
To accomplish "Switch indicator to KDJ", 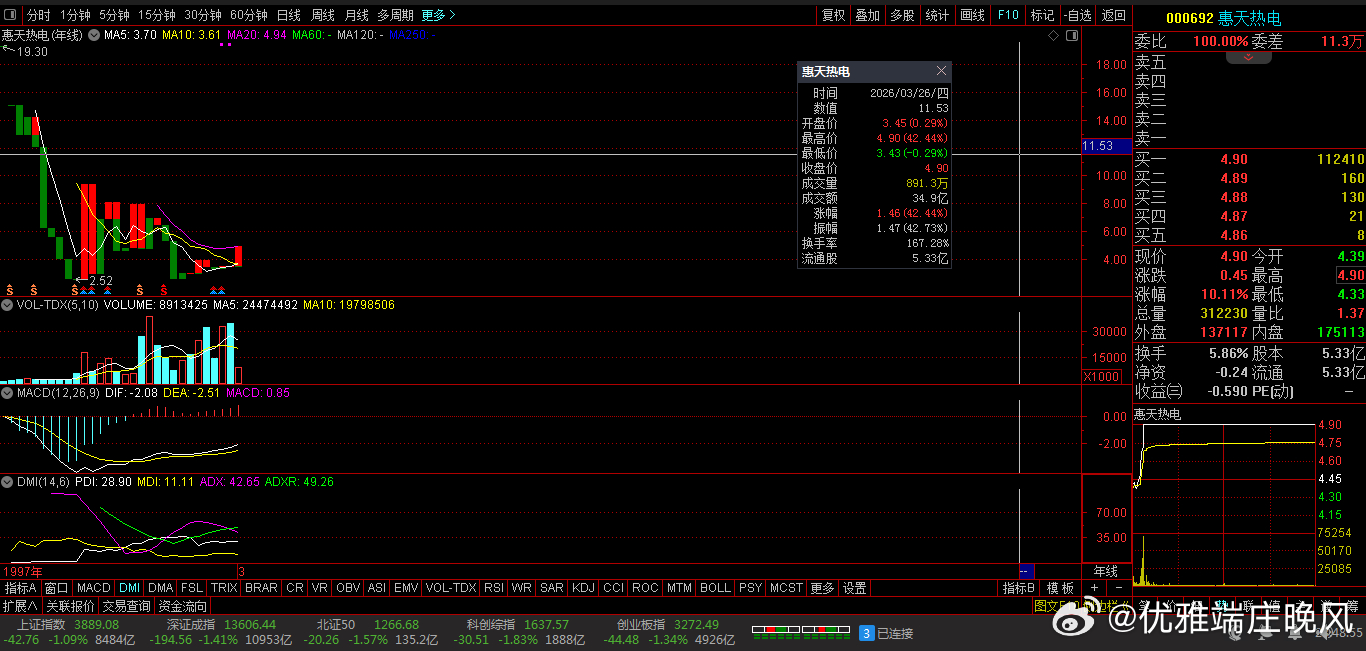I will pos(583,588).
